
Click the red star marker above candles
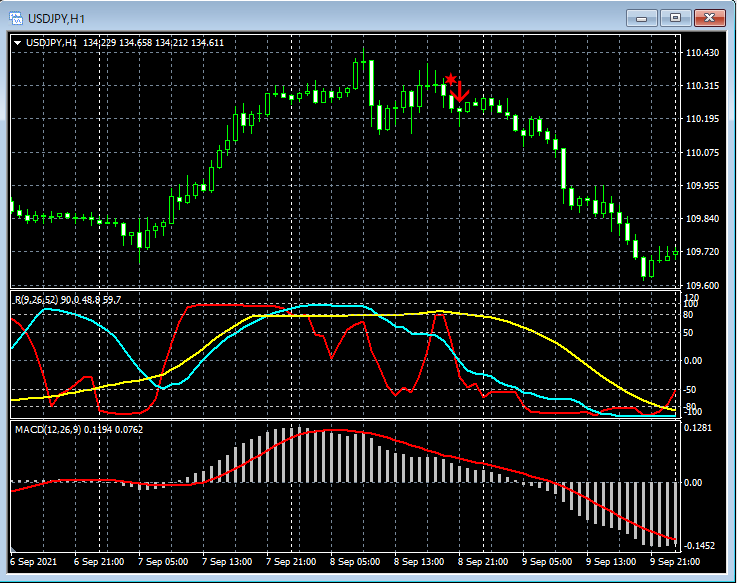[x=451, y=79]
